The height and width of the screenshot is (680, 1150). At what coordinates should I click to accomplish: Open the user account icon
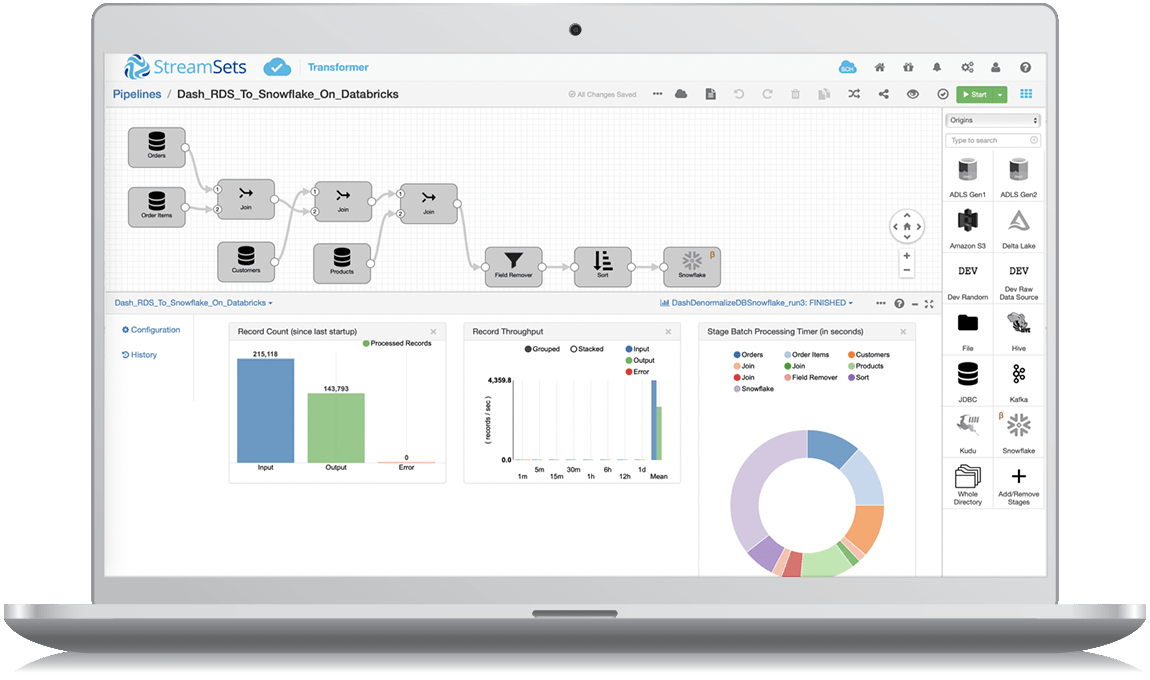pyautogui.click(x=995, y=67)
